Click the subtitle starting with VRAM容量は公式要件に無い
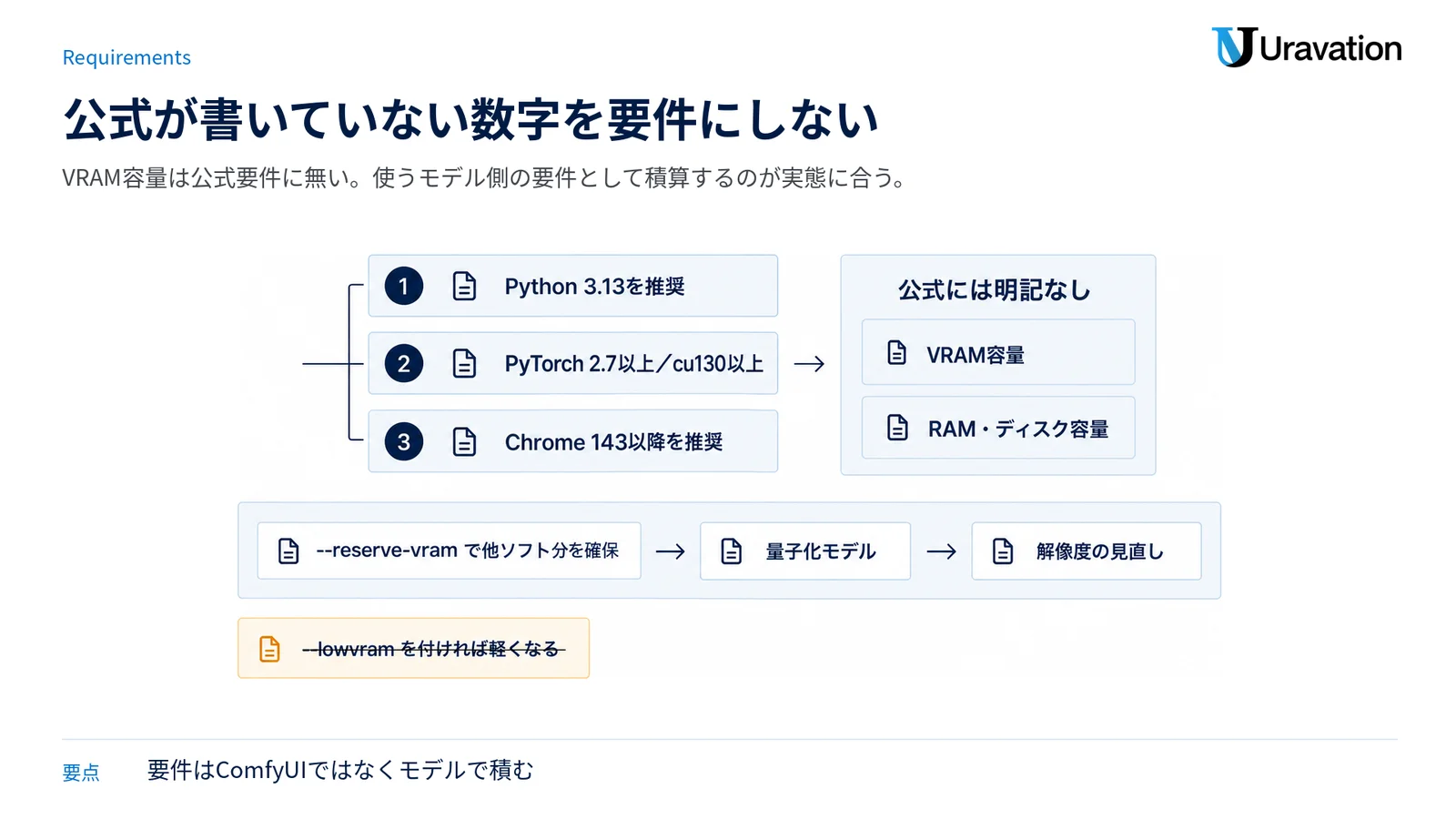 (x=487, y=177)
